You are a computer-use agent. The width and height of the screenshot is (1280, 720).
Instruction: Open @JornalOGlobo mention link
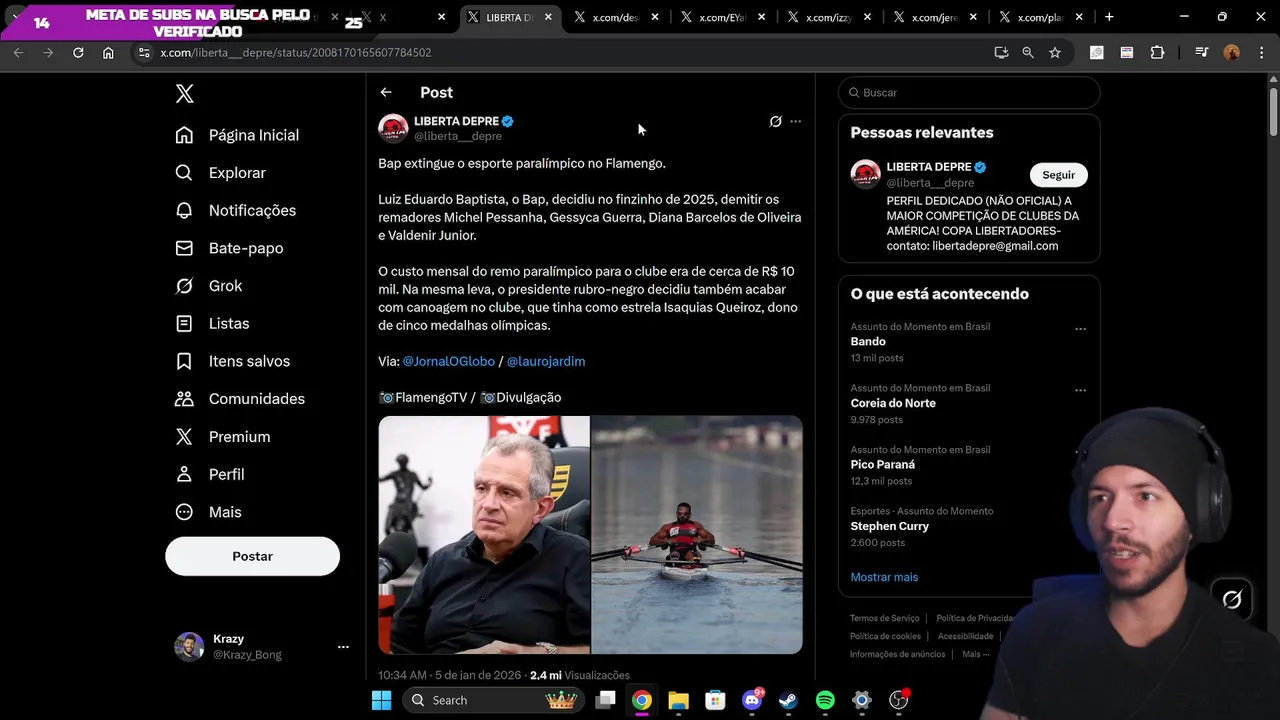pos(449,361)
